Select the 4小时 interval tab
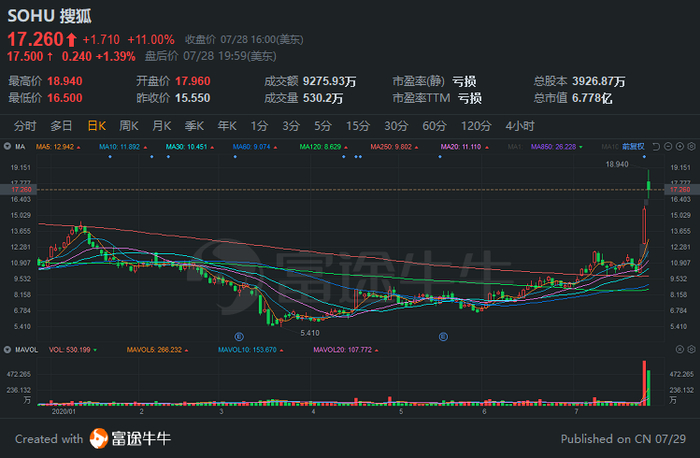 [520, 126]
